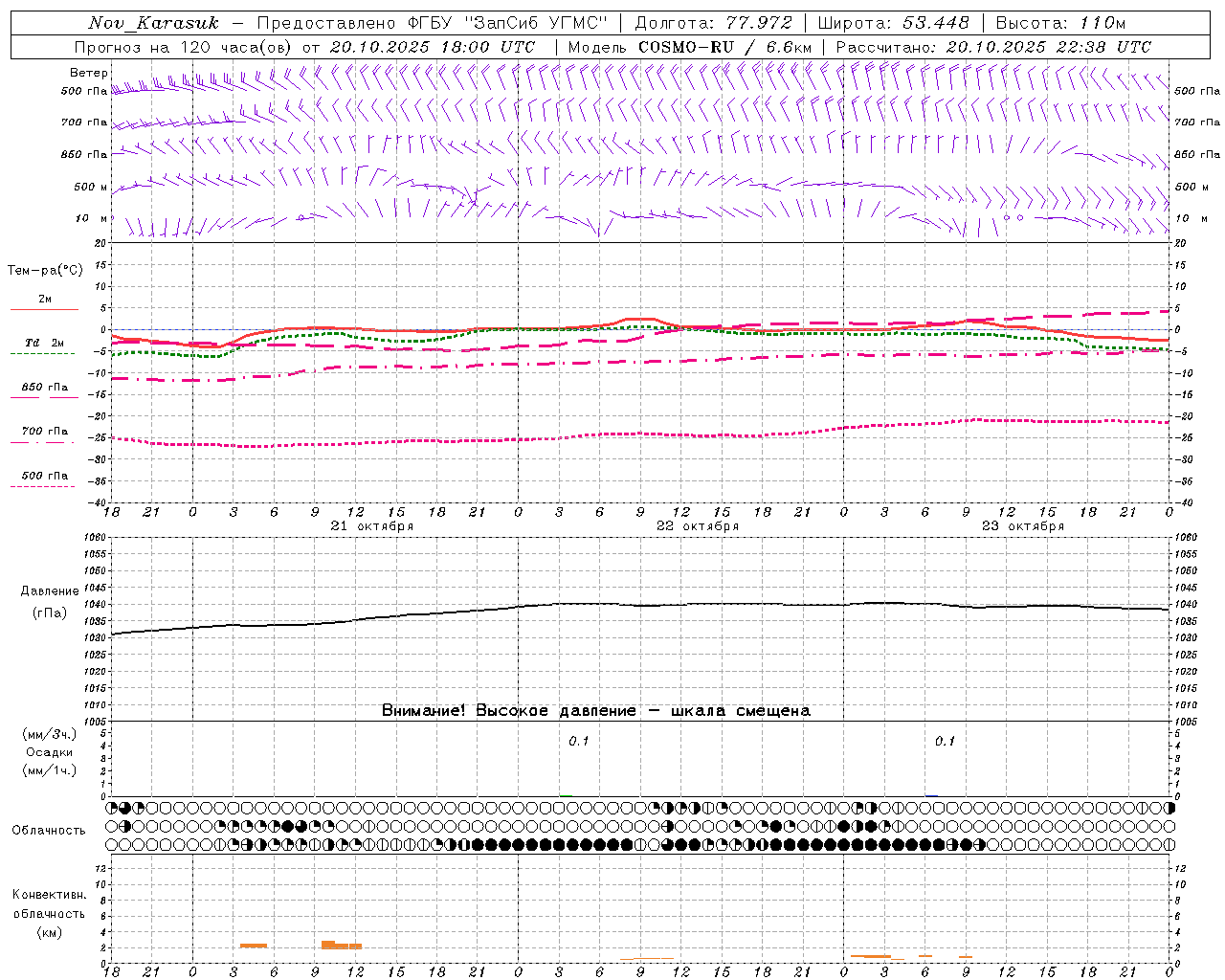Click the Модель COSMO-RU / 6.6км label

pos(689,47)
